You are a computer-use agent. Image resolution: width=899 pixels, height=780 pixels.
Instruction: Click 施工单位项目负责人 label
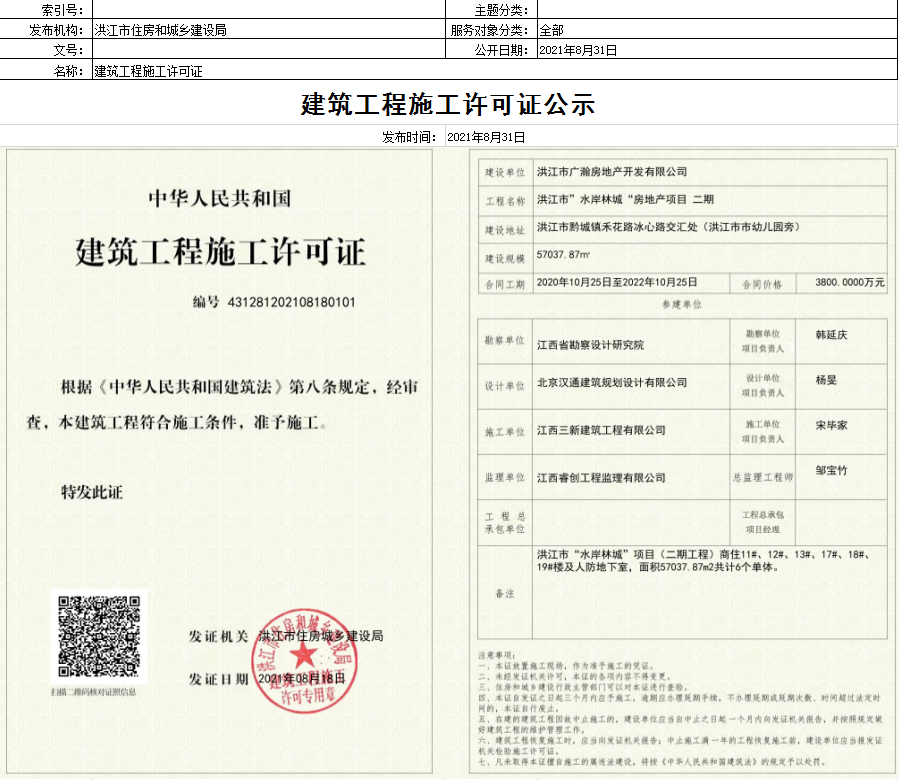tap(763, 432)
